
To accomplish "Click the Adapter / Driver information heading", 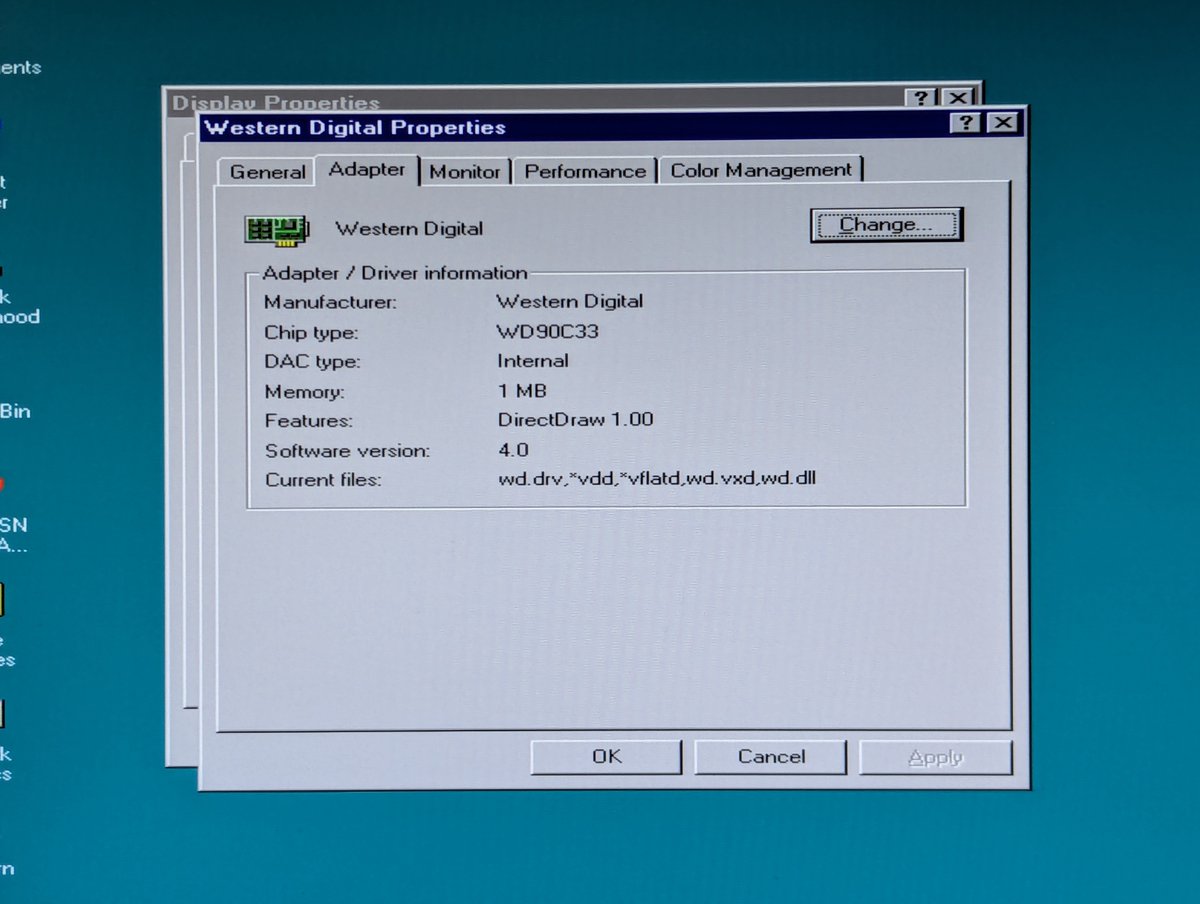I will point(394,273).
